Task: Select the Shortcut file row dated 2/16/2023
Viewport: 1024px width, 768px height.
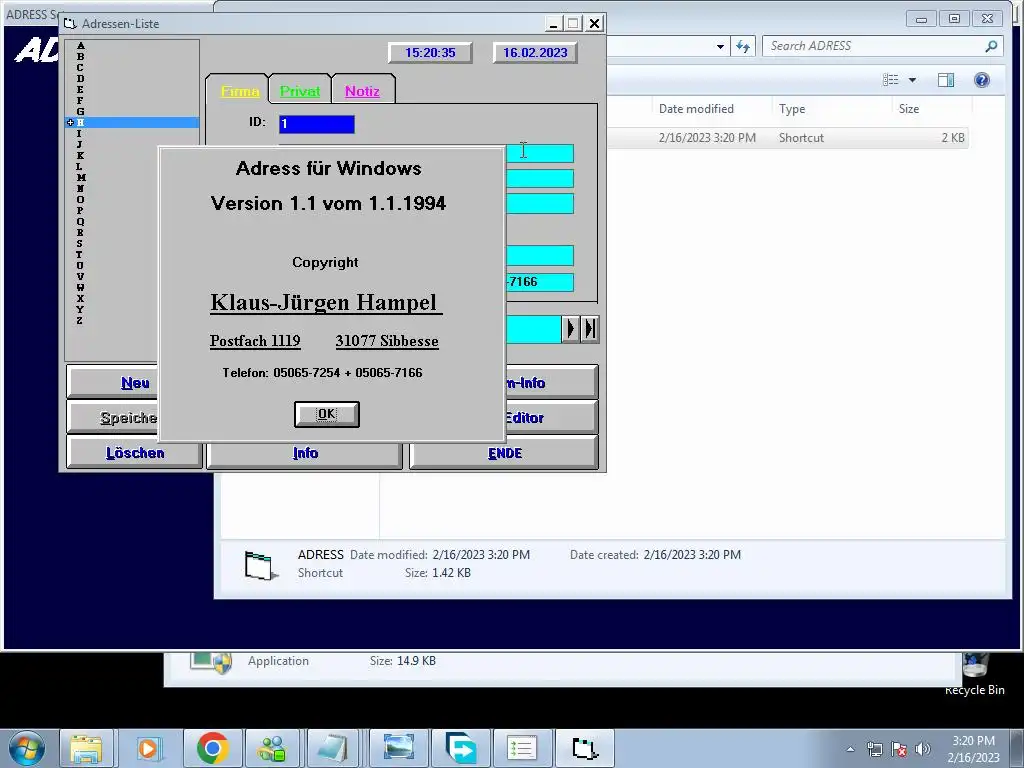Action: click(788, 138)
